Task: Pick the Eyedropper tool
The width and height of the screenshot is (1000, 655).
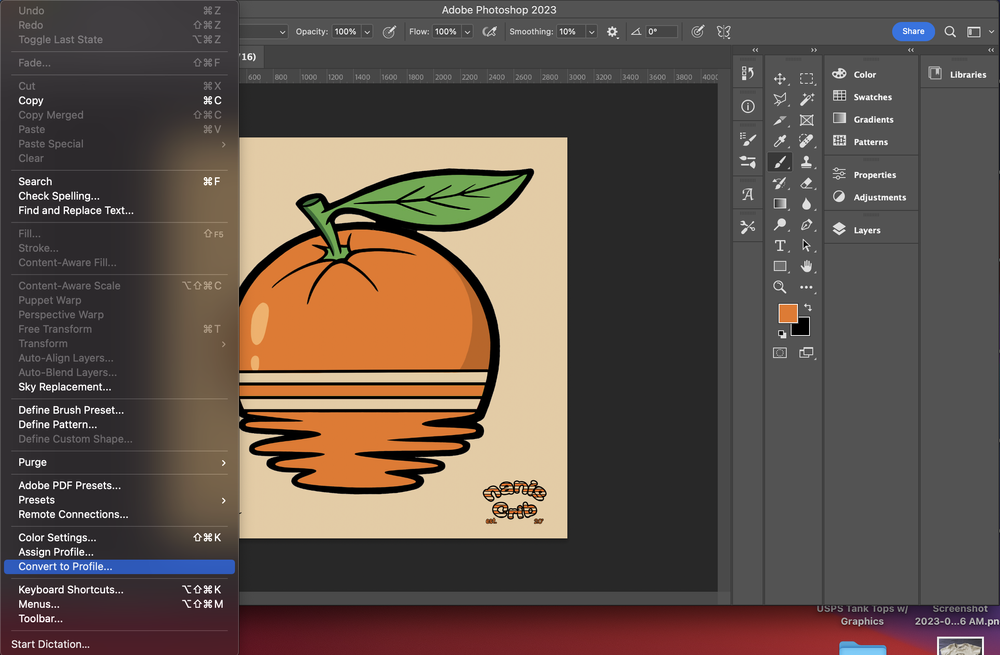Action: coord(780,141)
